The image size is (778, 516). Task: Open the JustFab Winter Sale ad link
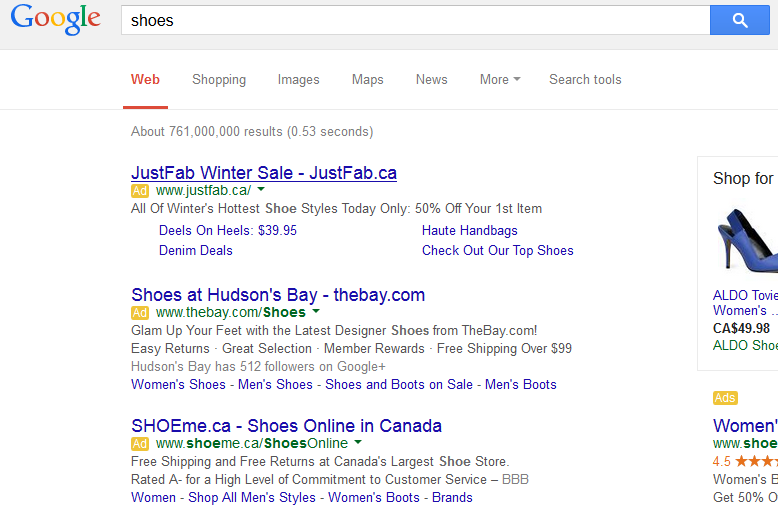[264, 173]
